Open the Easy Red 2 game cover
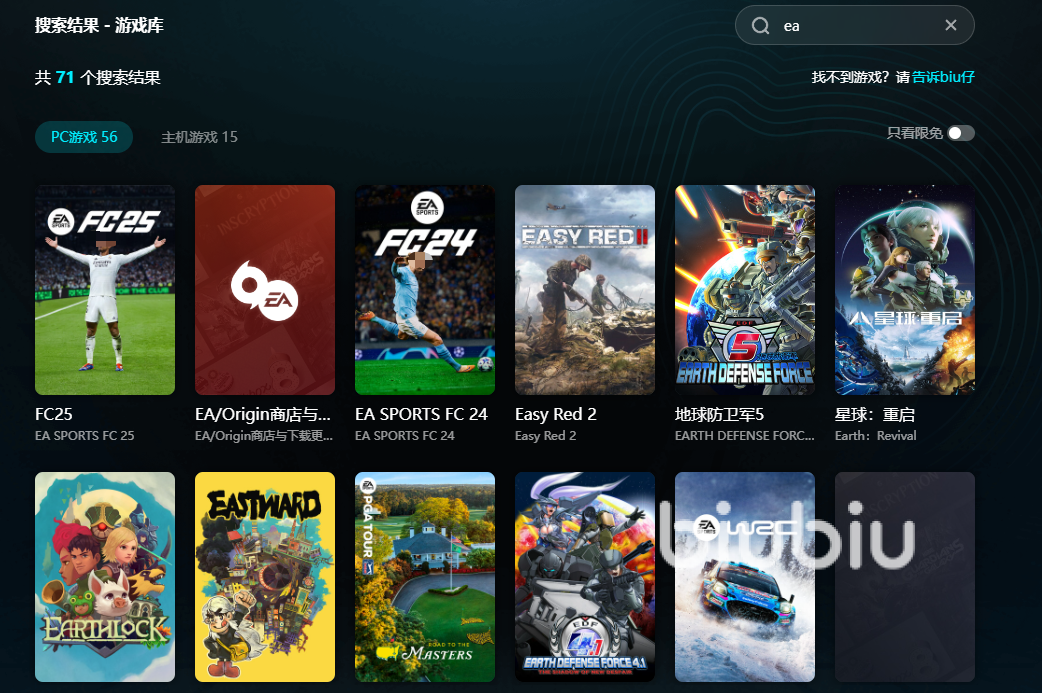 (585, 290)
